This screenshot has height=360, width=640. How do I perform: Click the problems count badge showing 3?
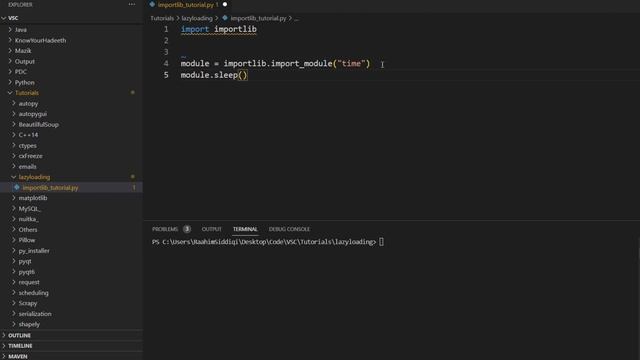[187, 229]
